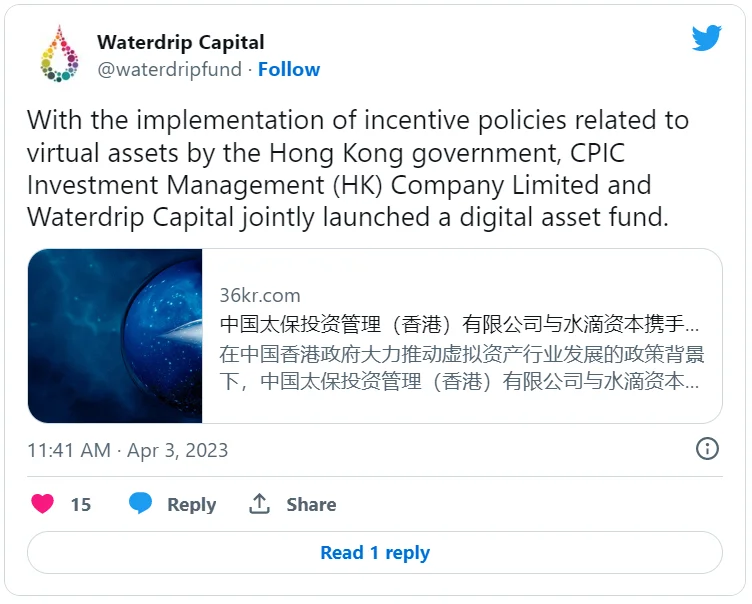Screen dimensions: 752x604
Task: Open the Twitter info circle icon
Action: (x=707, y=449)
